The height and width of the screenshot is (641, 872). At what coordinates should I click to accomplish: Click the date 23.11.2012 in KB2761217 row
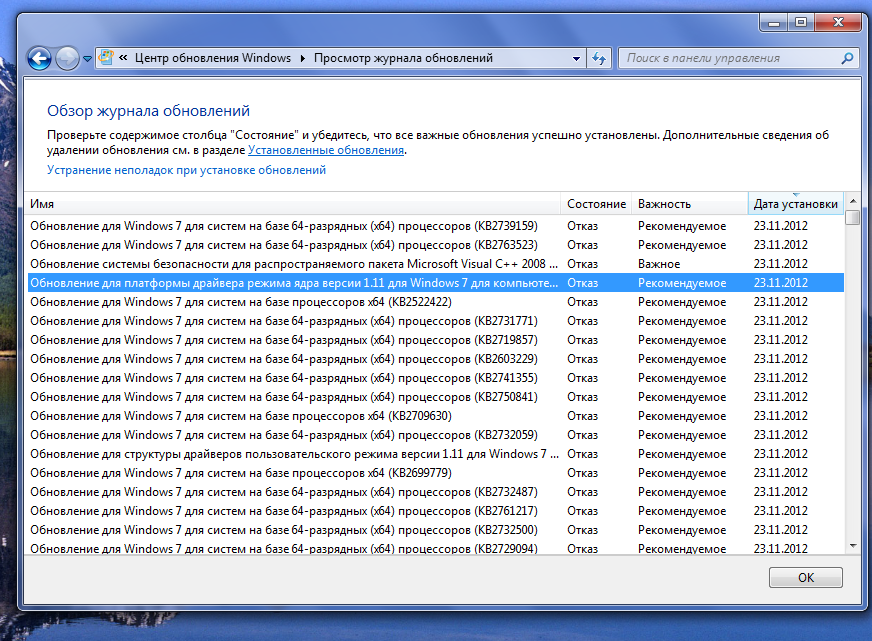(780, 511)
